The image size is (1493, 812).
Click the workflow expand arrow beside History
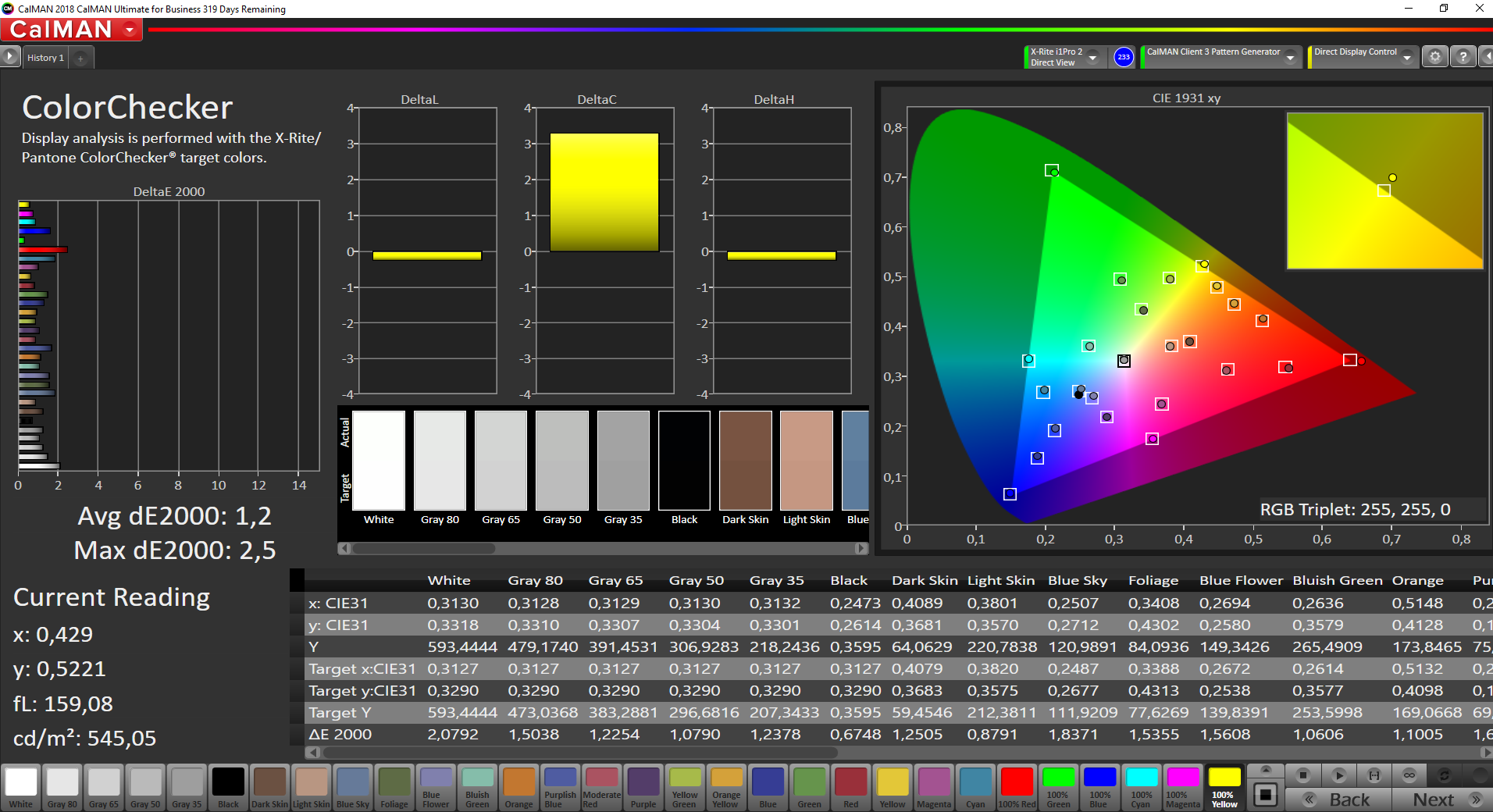click(x=9, y=57)
